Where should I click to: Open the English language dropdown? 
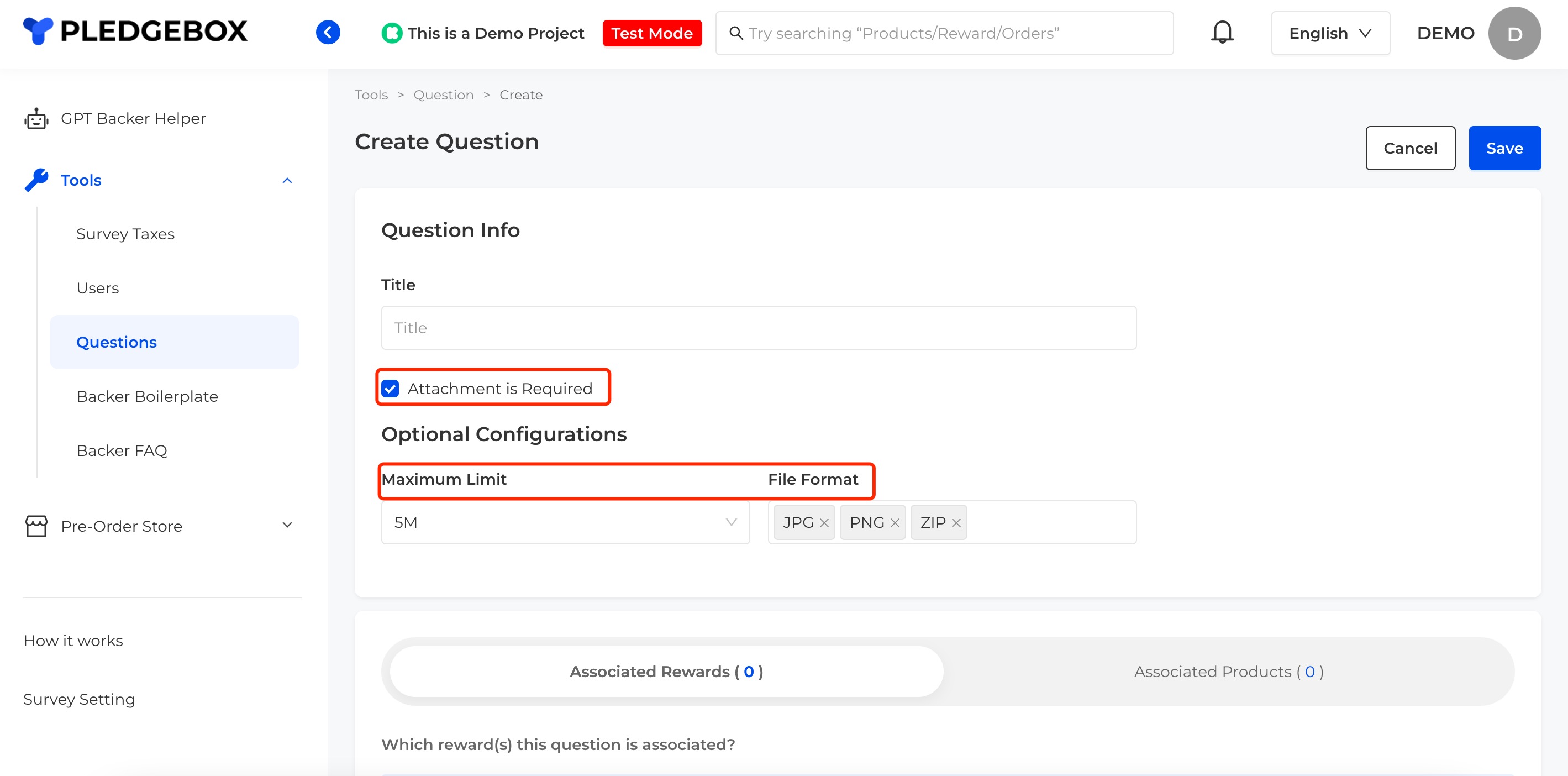pos(1330,33)
